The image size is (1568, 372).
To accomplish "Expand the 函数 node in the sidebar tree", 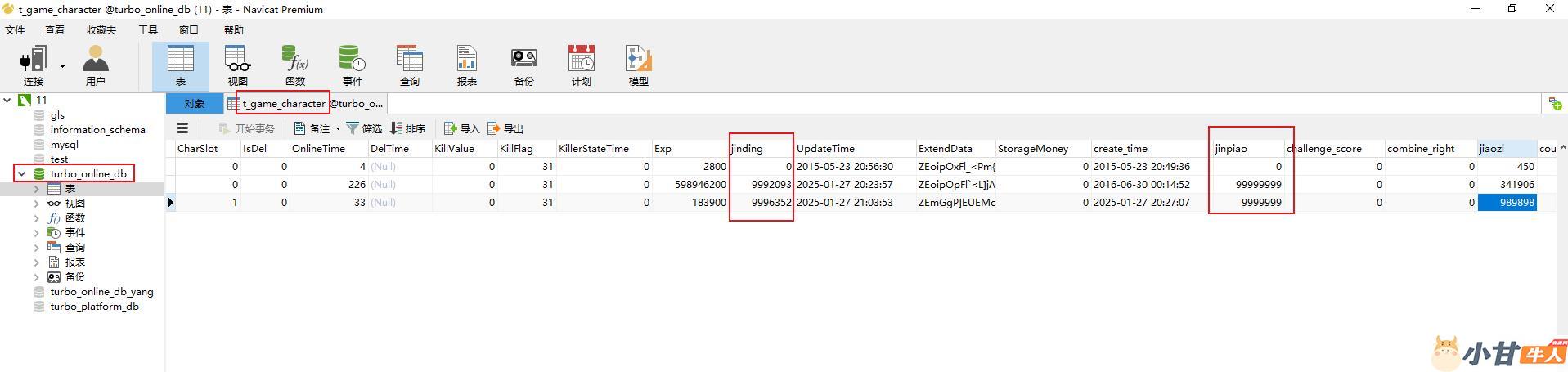I will point(36,218).
